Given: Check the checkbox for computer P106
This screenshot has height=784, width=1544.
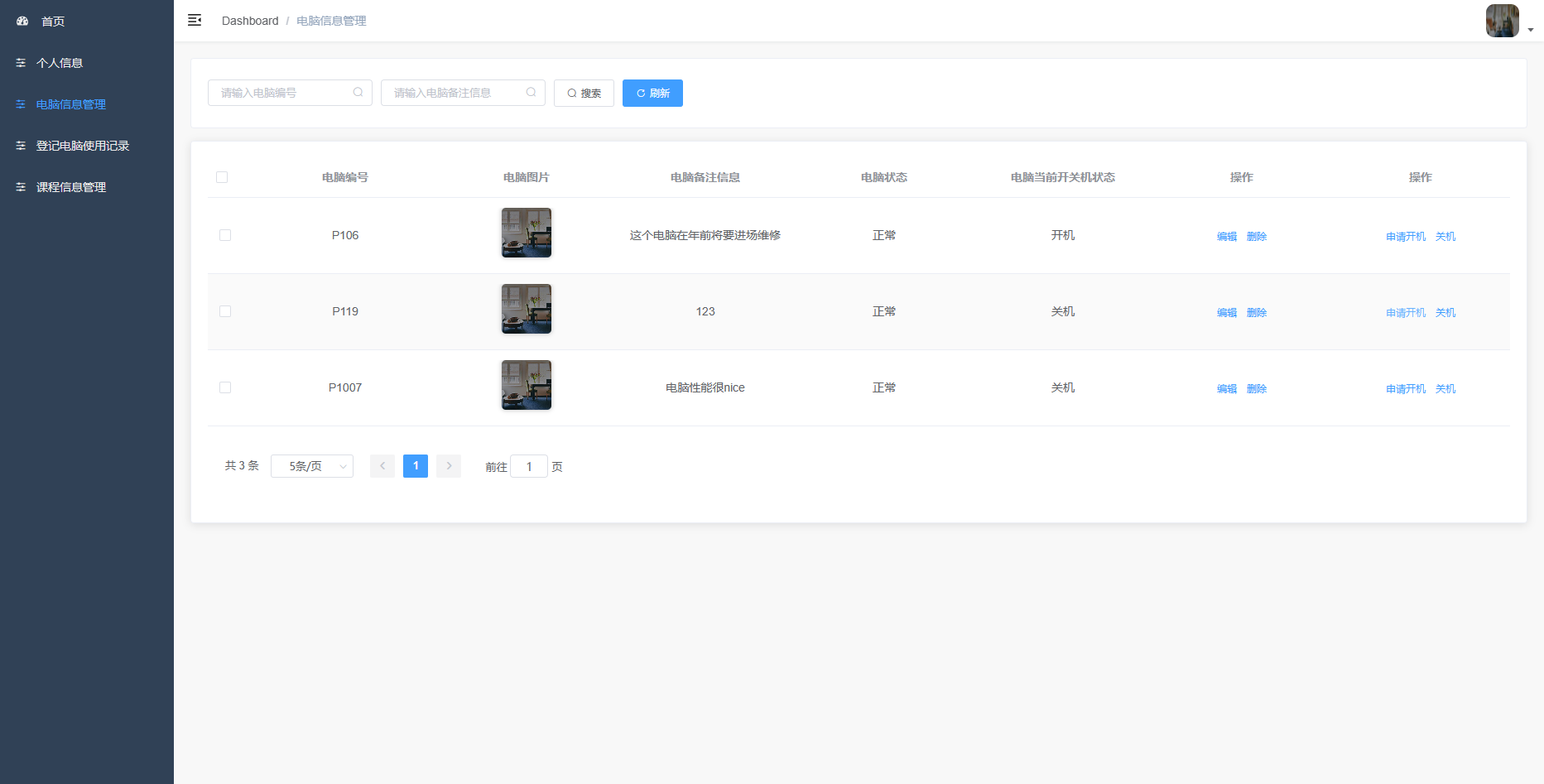Looking at the screenshot, I should 224,235.
